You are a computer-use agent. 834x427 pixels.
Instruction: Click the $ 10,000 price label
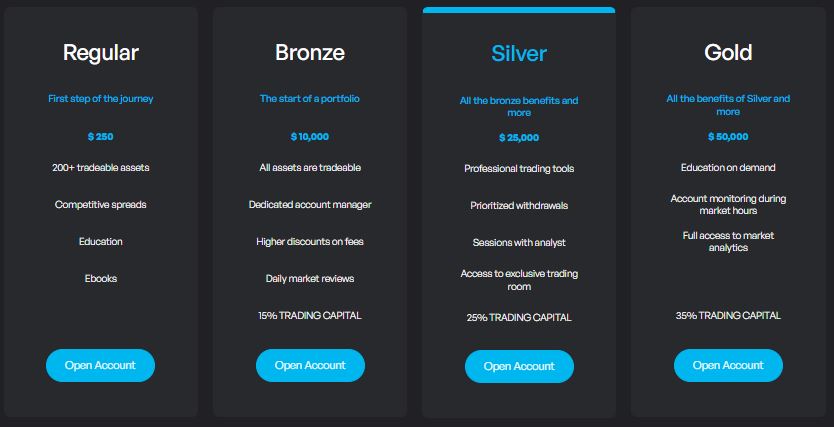(310, 137)
